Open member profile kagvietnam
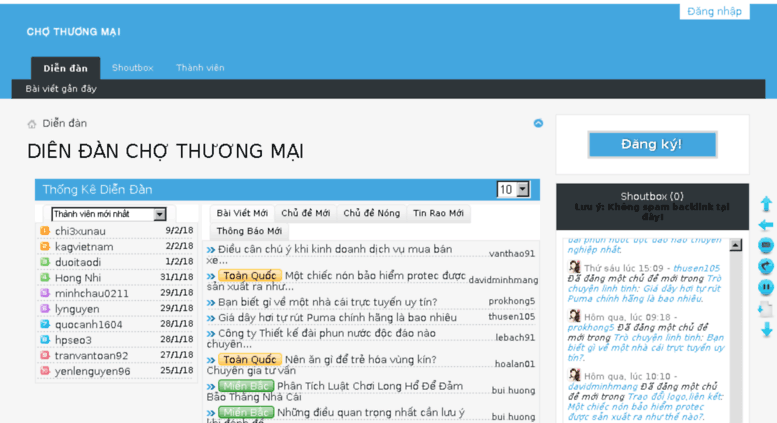Viewport: 777px width, 423px height. tap(84, 247)
